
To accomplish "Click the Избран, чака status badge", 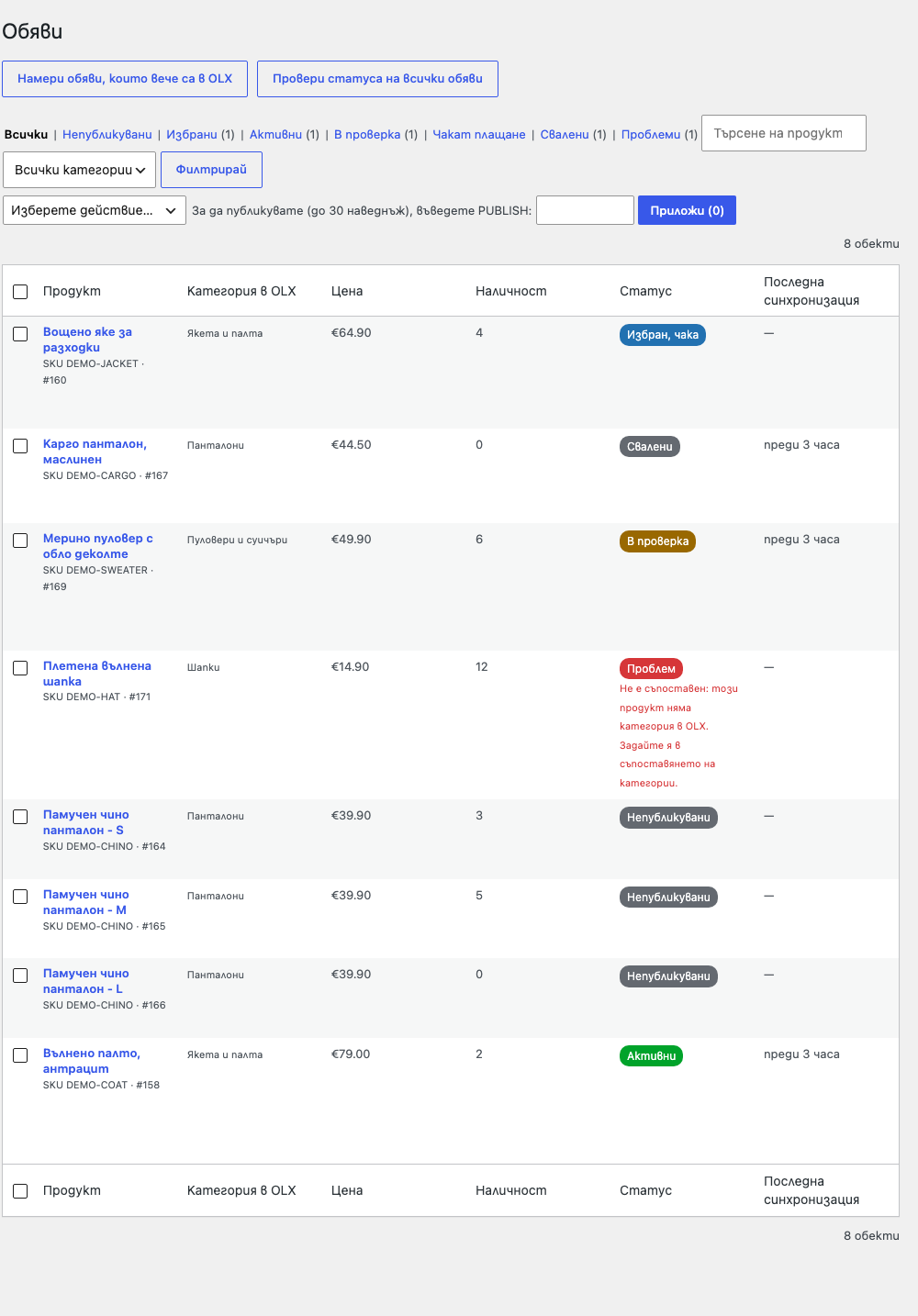I will [x=663, y=335].
